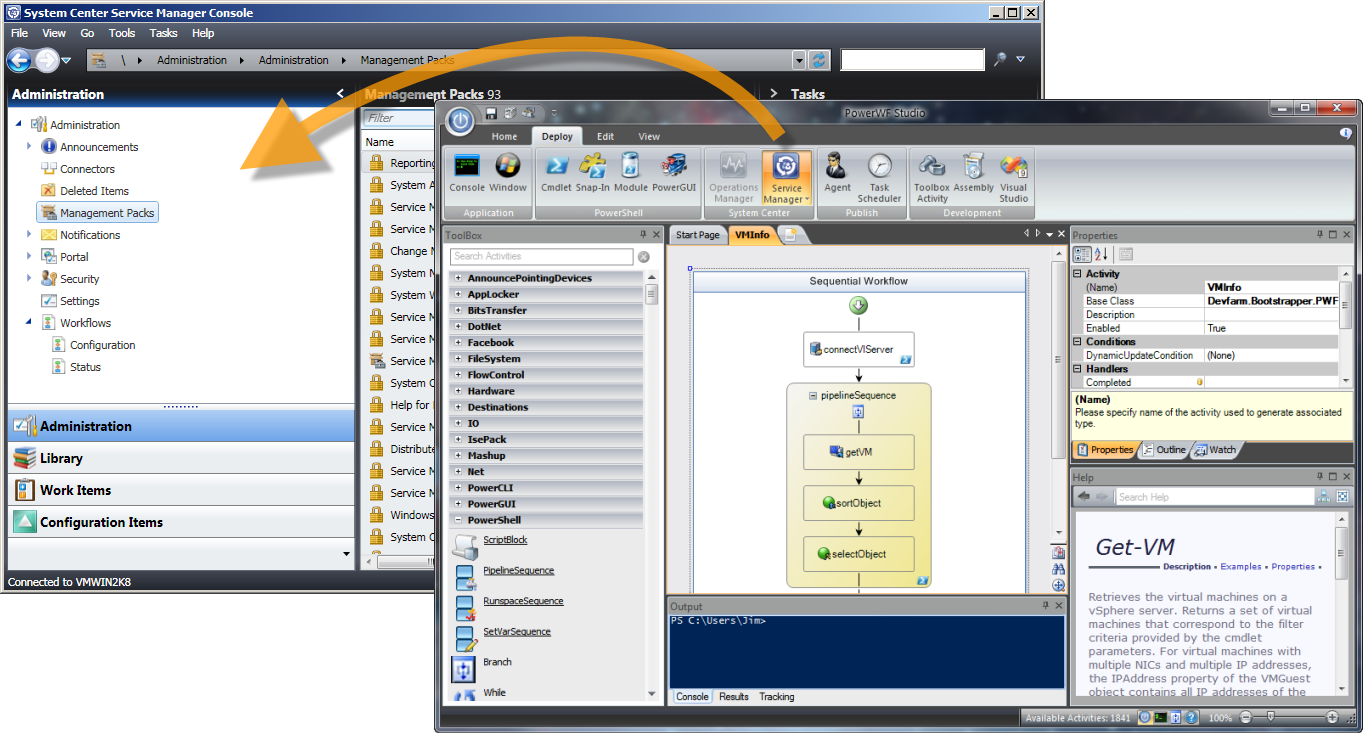Pin the ToolBox panel with auto-hide
This screenshot has width=1365, height=736.
point(643,235)
